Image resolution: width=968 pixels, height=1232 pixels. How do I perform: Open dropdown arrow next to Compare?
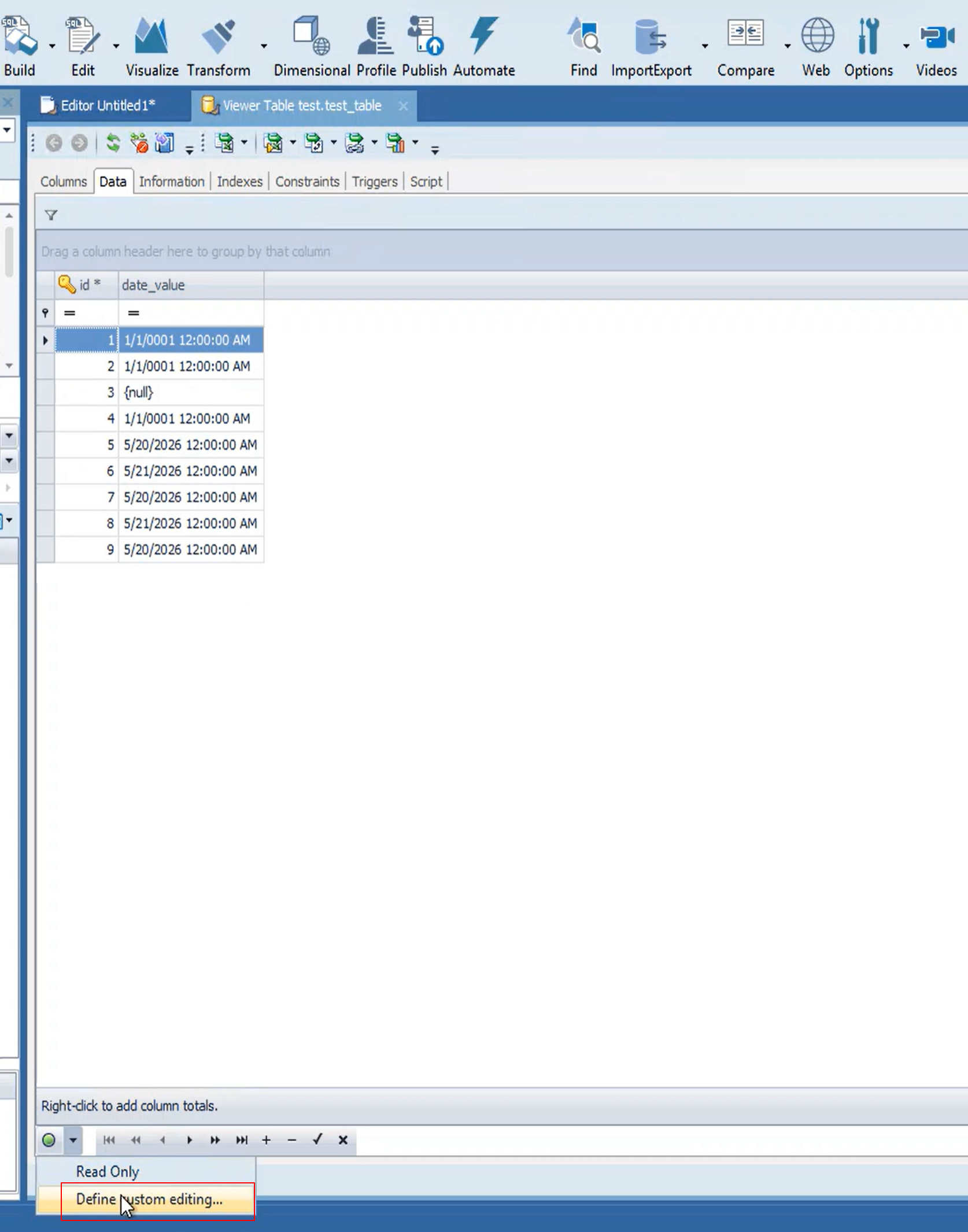[788, 46]
